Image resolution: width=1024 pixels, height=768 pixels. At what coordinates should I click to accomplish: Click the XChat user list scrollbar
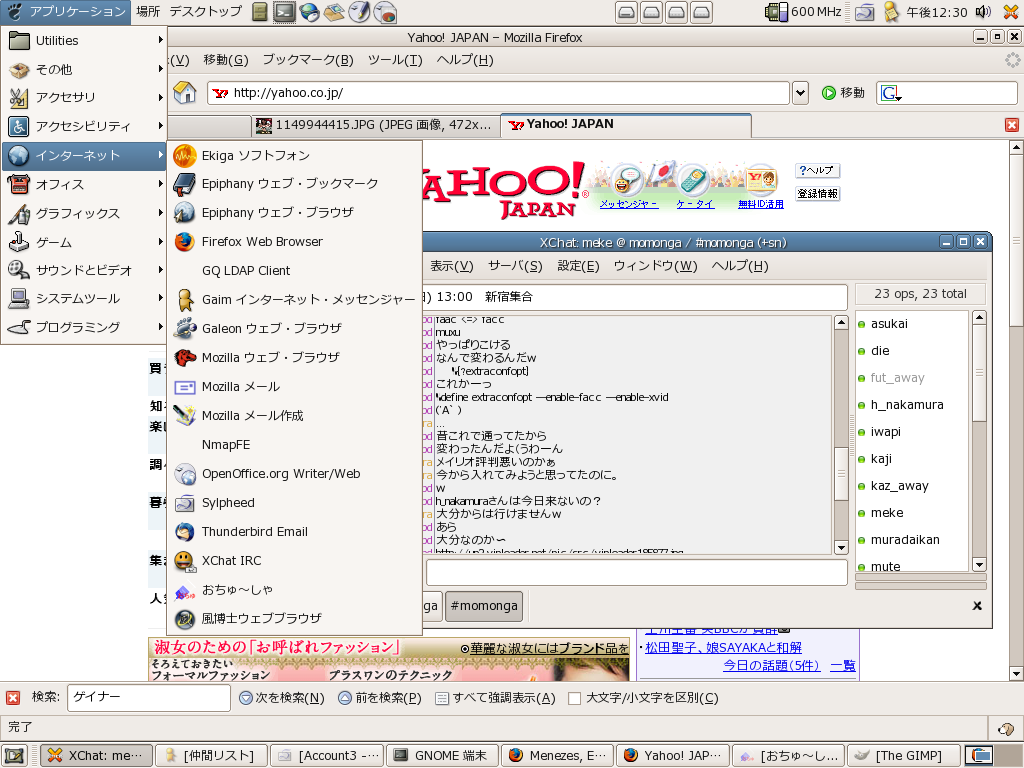[979, 440]
